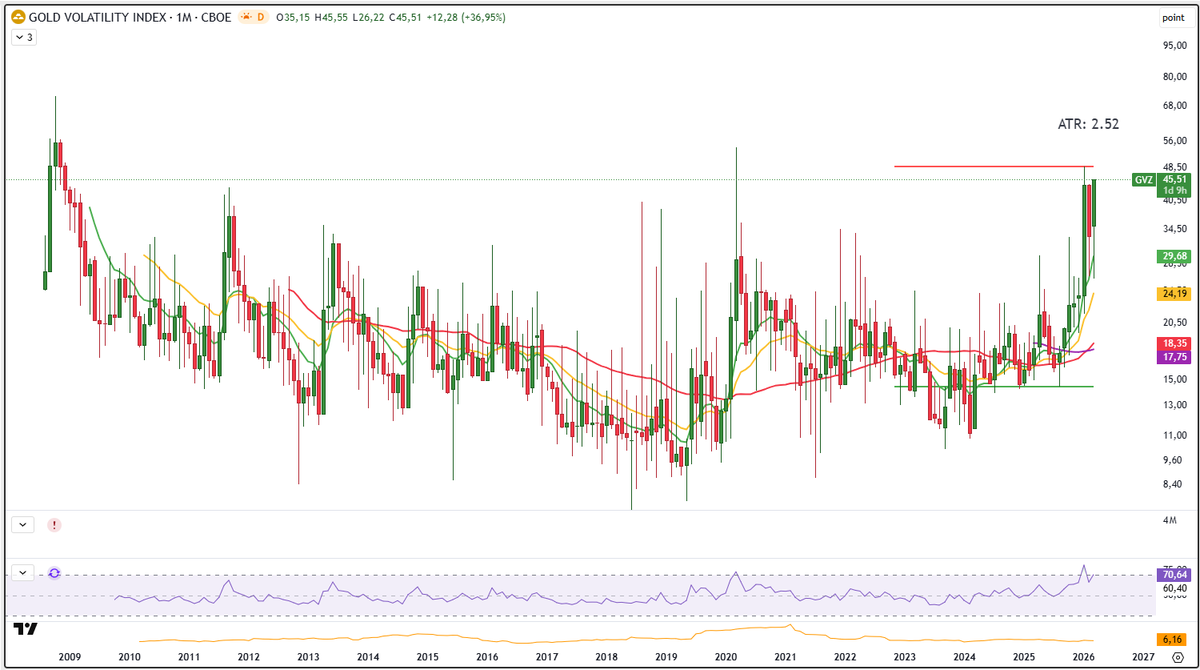Viewport: 1200px width, 670px height.
Task: Click the 2027 label on time axis
Action: (1143, 657)
